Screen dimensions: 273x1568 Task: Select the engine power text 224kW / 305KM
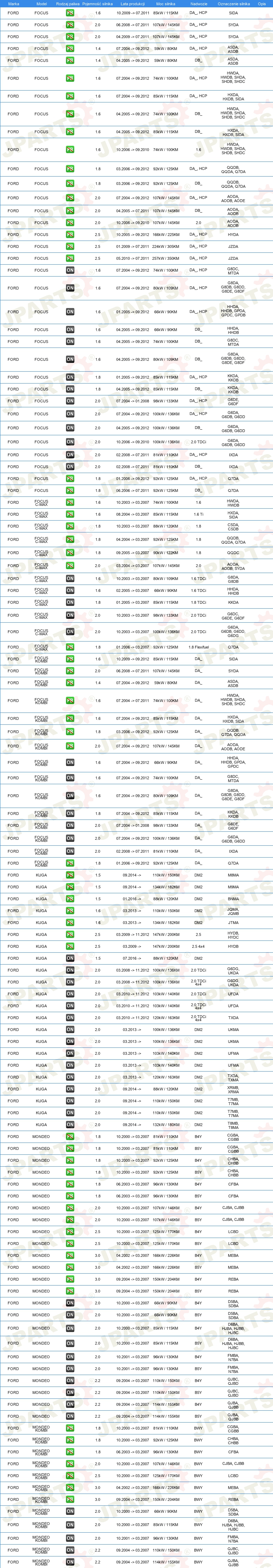click(165, 246)
